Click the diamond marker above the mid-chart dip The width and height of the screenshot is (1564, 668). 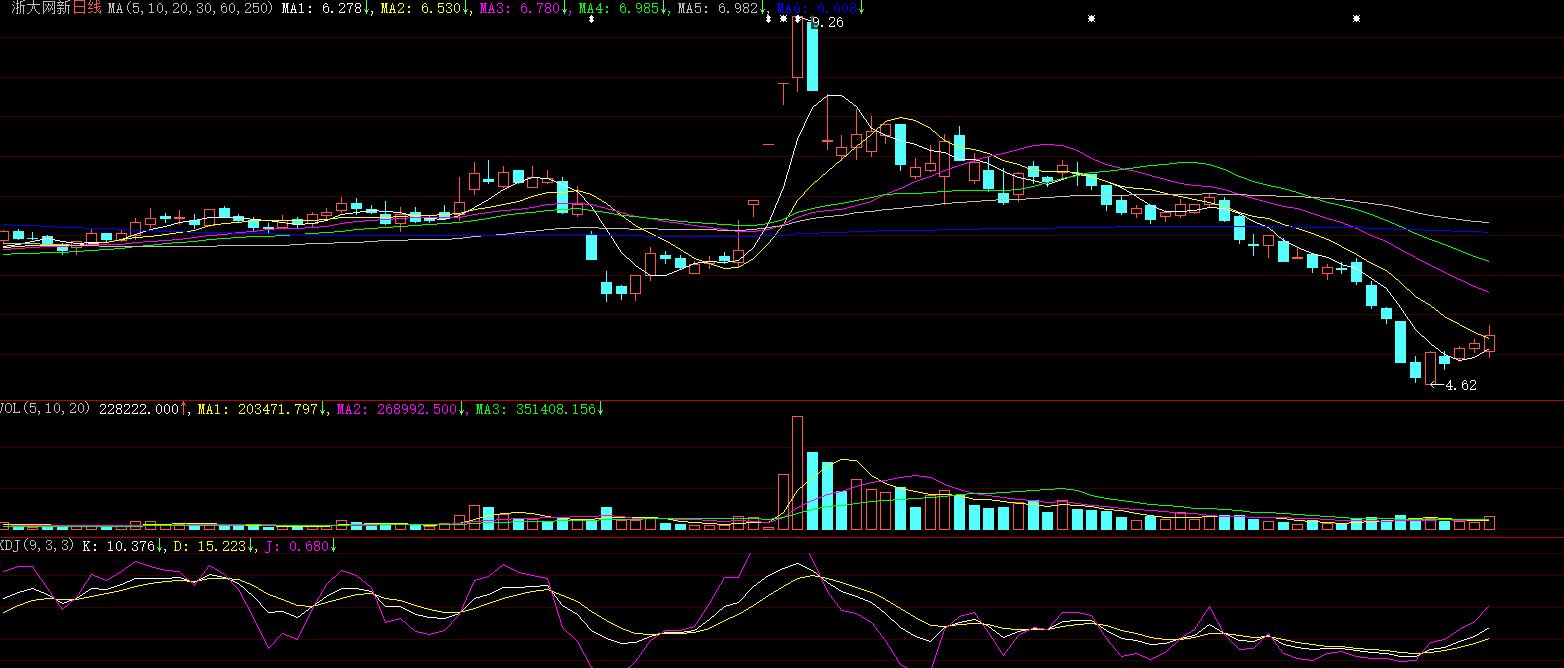591,19
